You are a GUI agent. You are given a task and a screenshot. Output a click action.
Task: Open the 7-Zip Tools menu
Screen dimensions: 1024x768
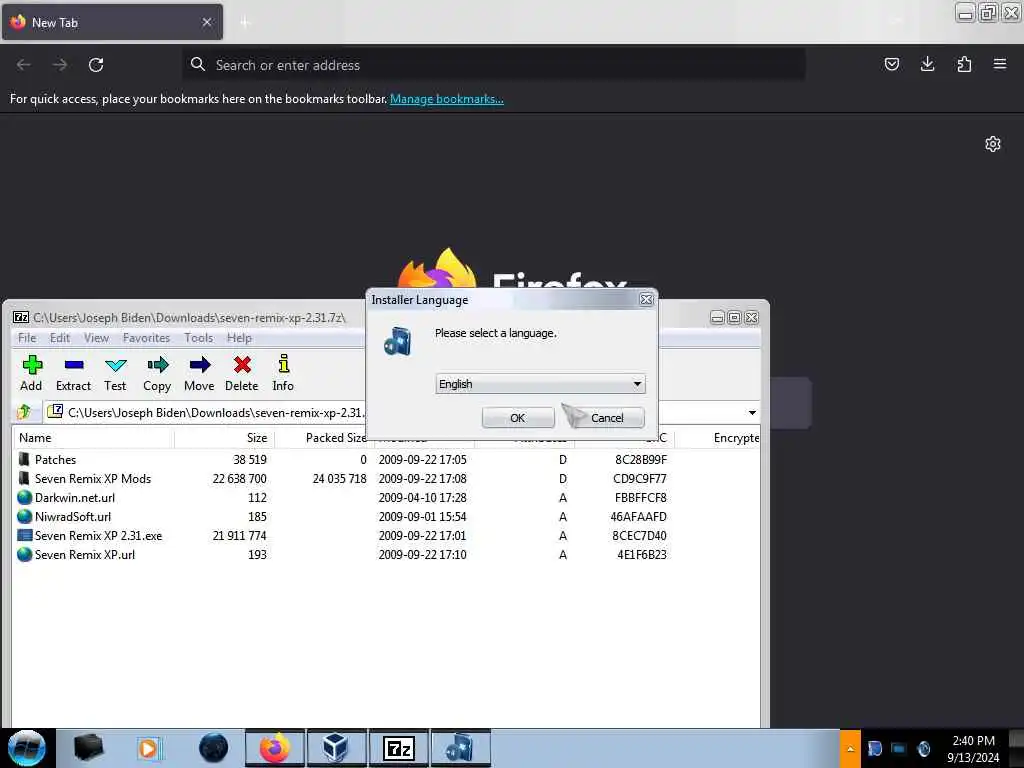point(199,338)
